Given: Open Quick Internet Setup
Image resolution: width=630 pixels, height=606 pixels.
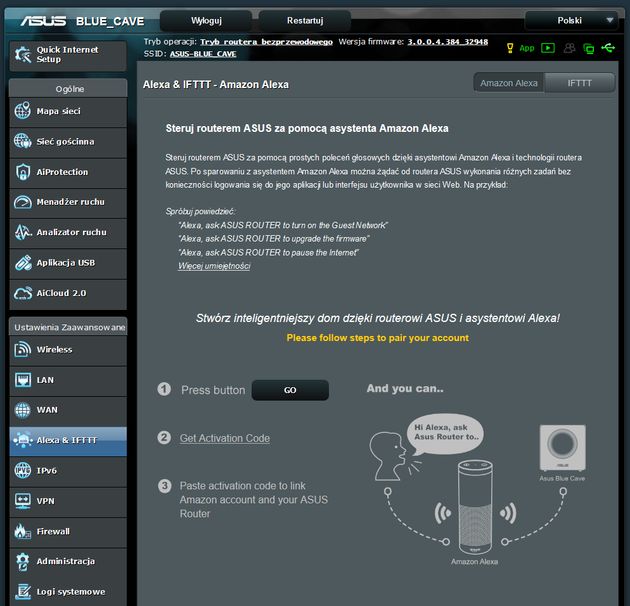Looking at the screenshot, I should tap(68, 55).
